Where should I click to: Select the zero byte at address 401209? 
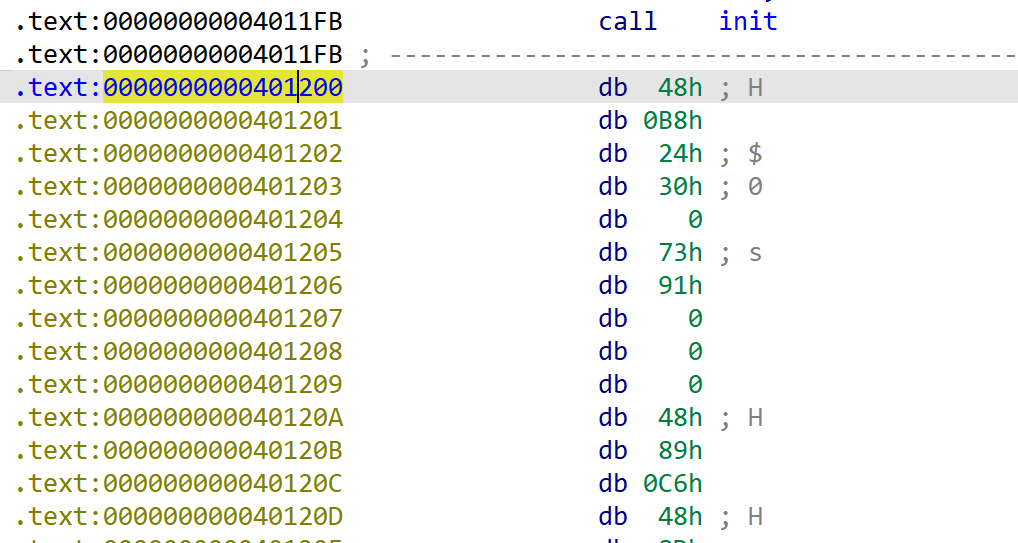(x=694, y=385)
